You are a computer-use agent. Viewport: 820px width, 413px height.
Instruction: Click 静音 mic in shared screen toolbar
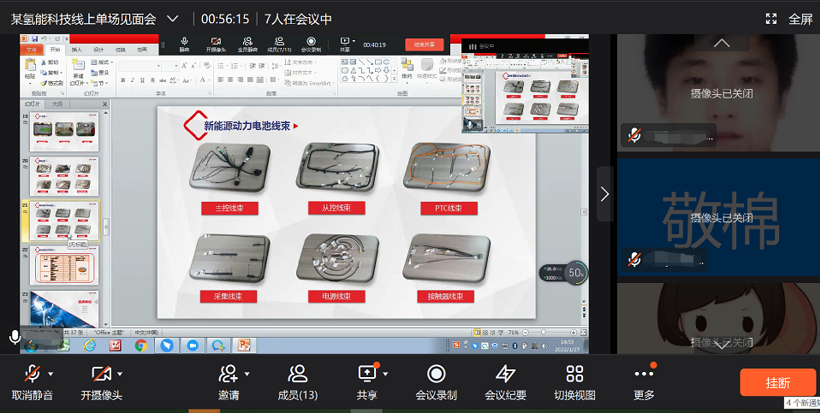[184, 44]
